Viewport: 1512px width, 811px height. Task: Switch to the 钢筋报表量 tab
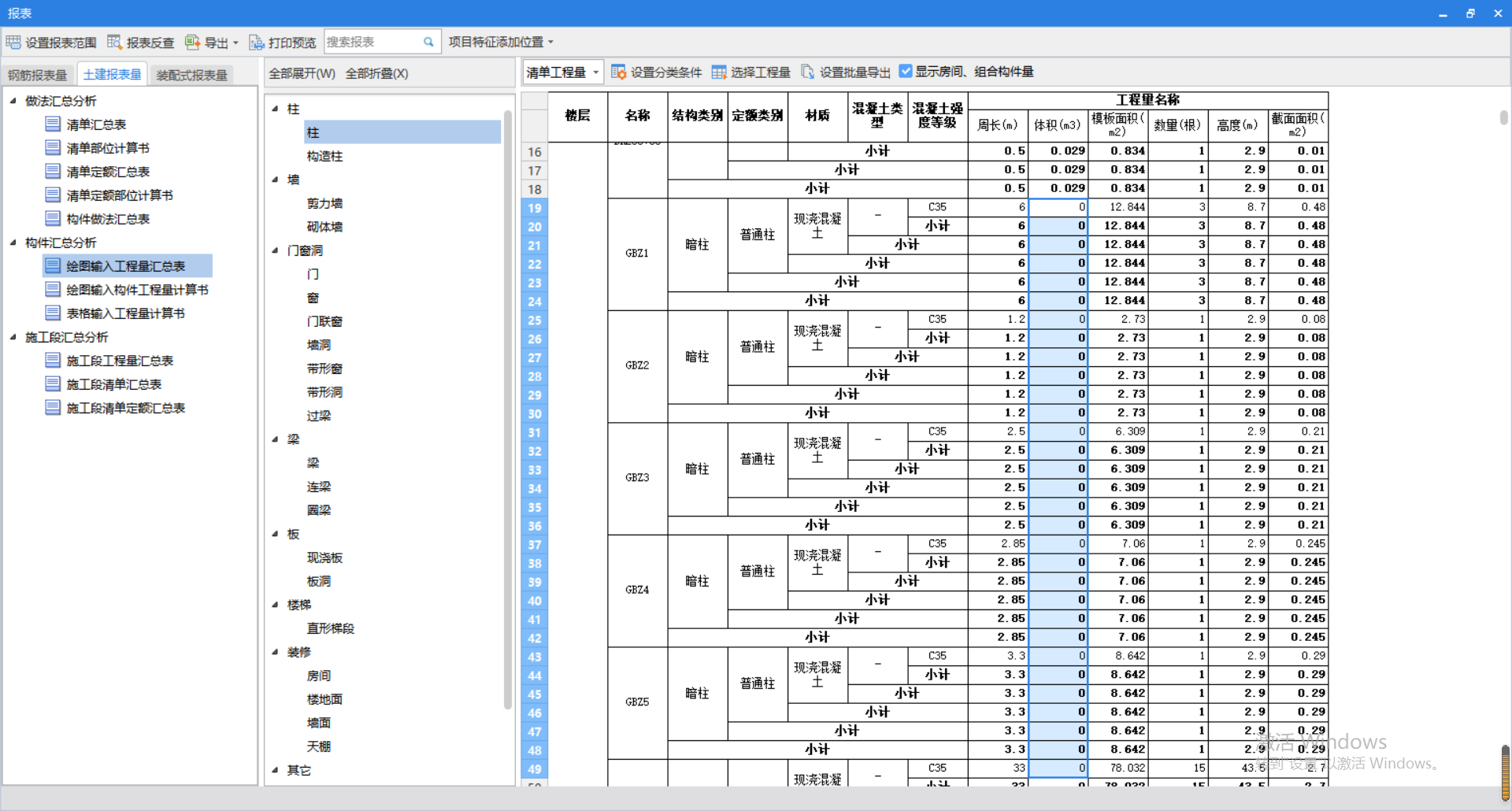(38, 75)
